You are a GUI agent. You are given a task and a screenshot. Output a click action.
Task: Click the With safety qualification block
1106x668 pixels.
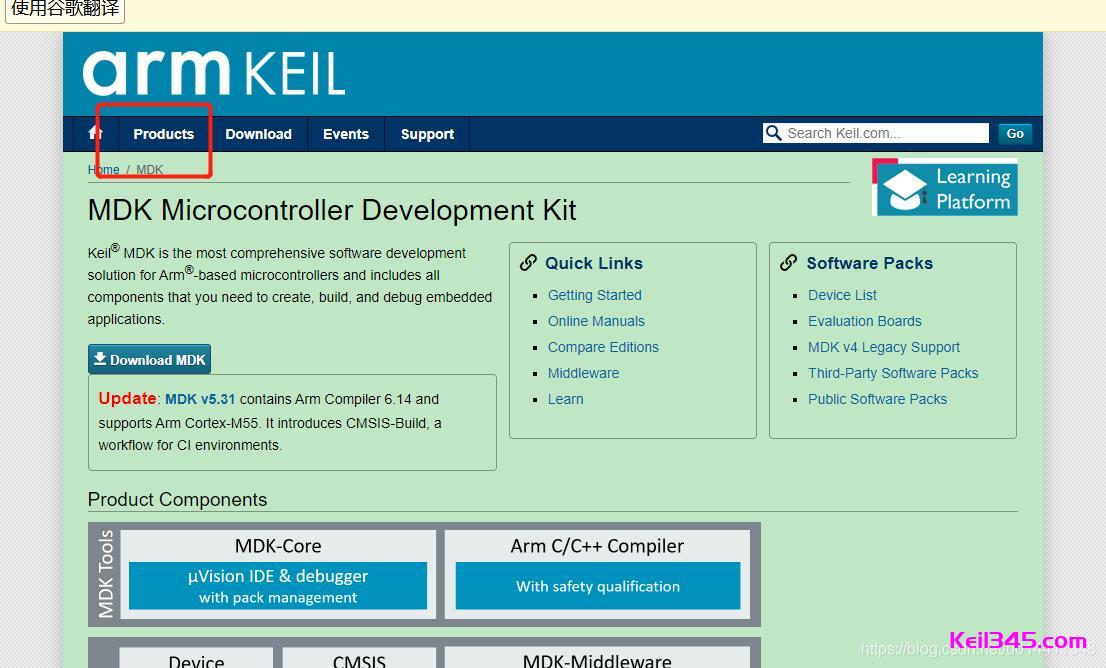[598, 585]
